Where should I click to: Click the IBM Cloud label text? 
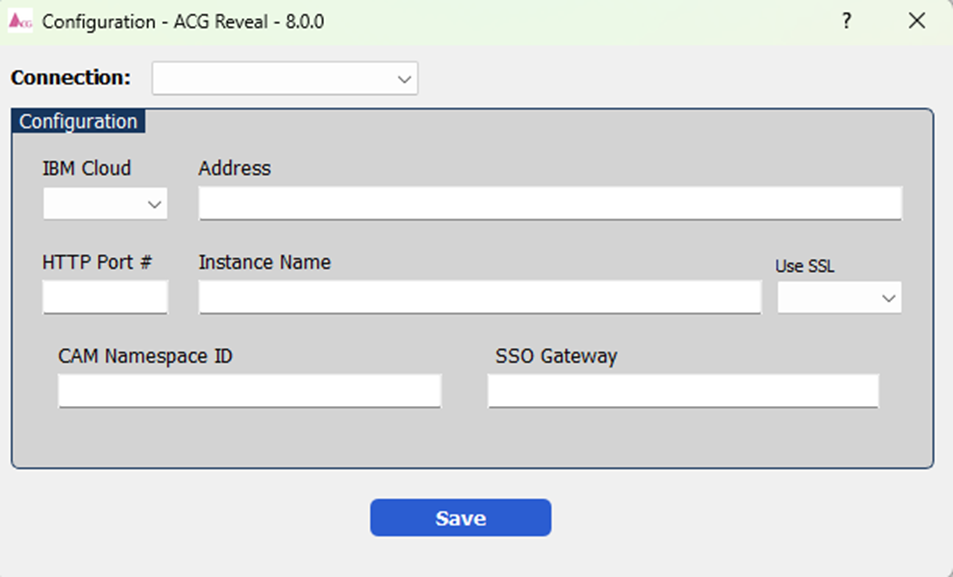[x=86, y=168]
